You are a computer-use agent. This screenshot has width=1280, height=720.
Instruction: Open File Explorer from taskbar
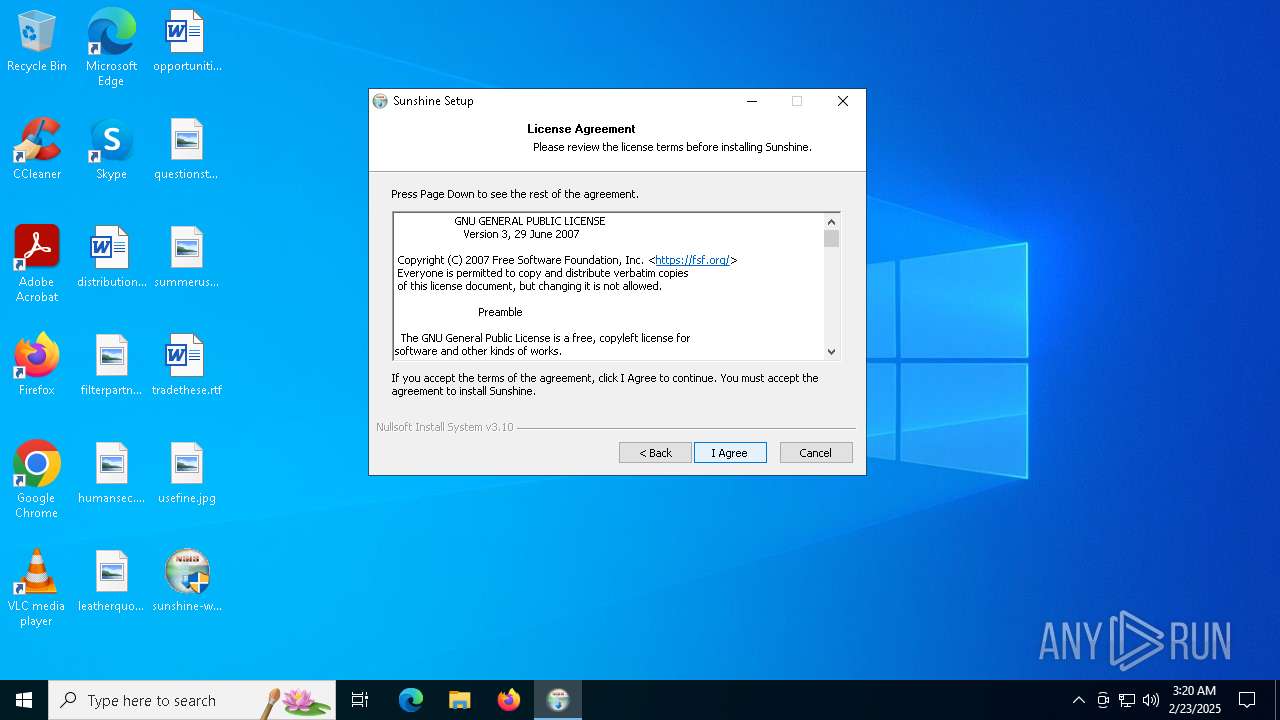tap(459, 700)
